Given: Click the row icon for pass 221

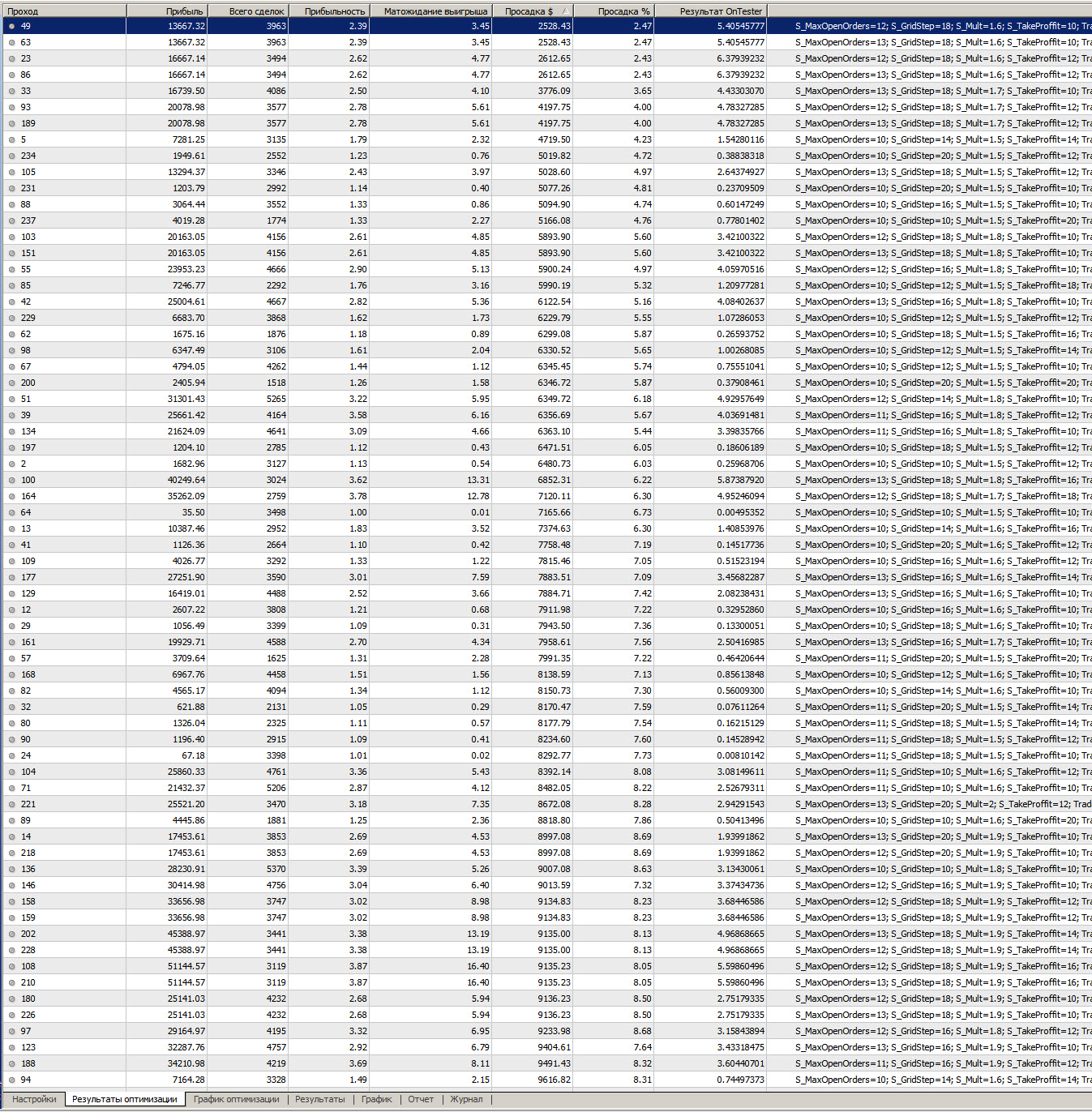Looking at the screenshot, I should (x=11, y=804).
